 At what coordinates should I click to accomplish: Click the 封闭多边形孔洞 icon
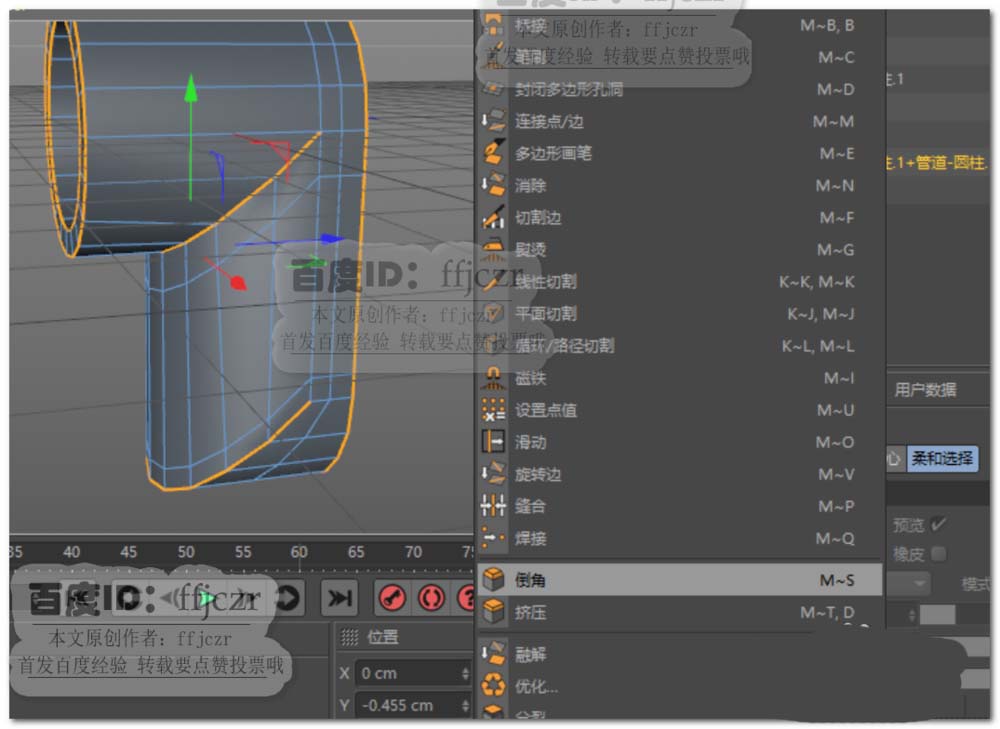[493, 89]
